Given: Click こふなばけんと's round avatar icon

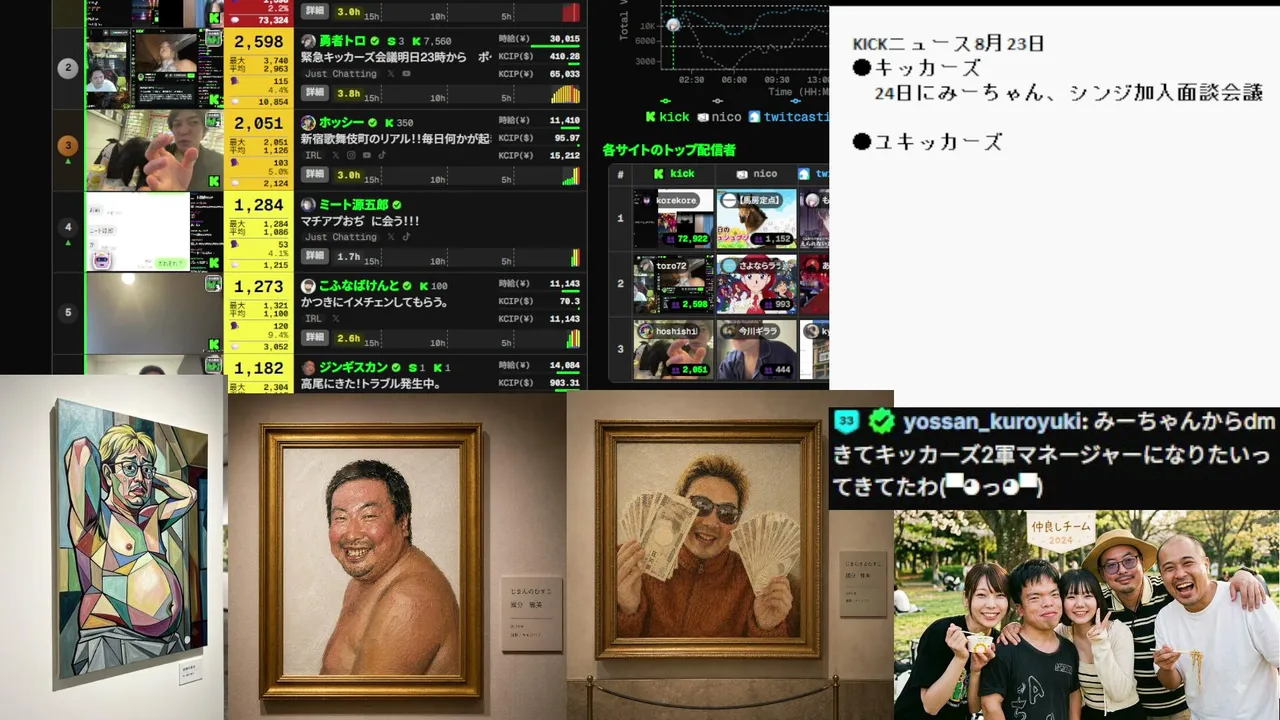Looking at the screenshot, I should 309,286.
